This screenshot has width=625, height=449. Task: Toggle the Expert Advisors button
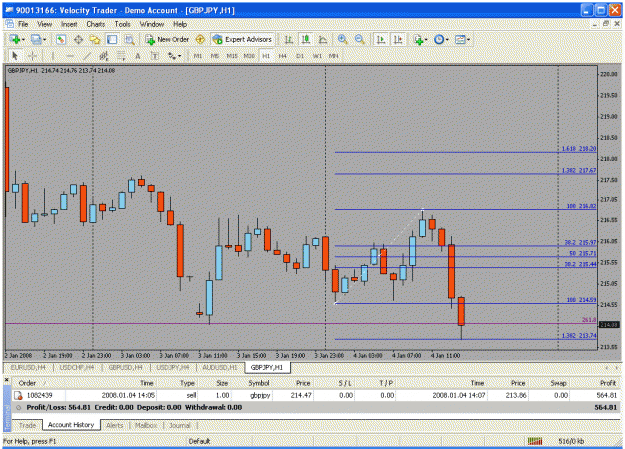(242, 39)
